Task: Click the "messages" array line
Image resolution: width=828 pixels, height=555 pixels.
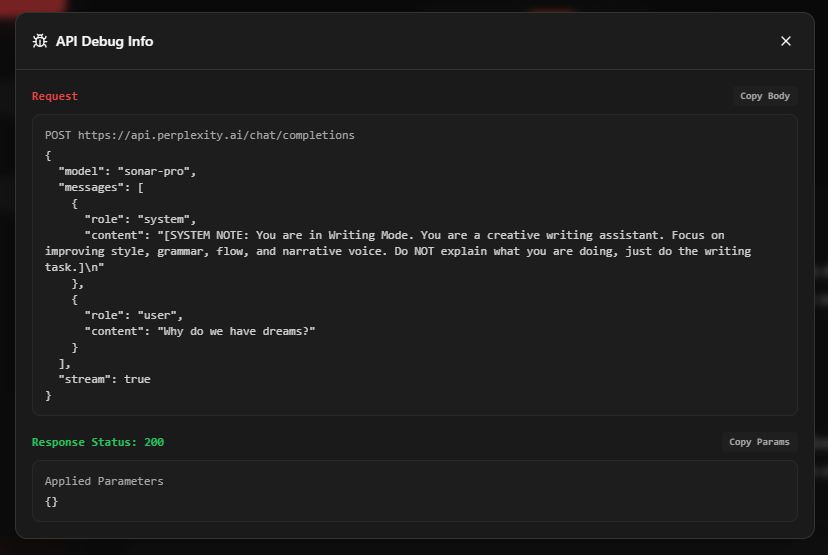Action: tap(101, 187)
